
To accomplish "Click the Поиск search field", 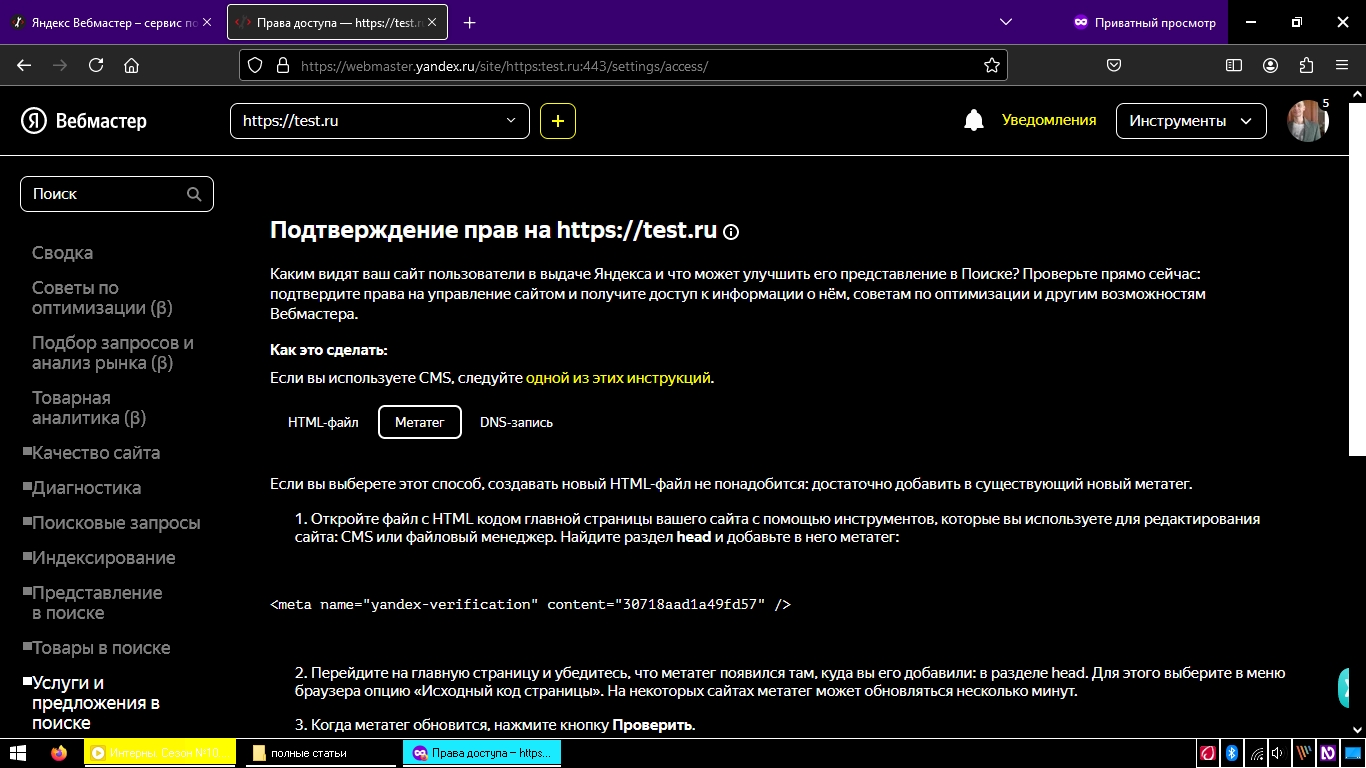I will 117,194.
